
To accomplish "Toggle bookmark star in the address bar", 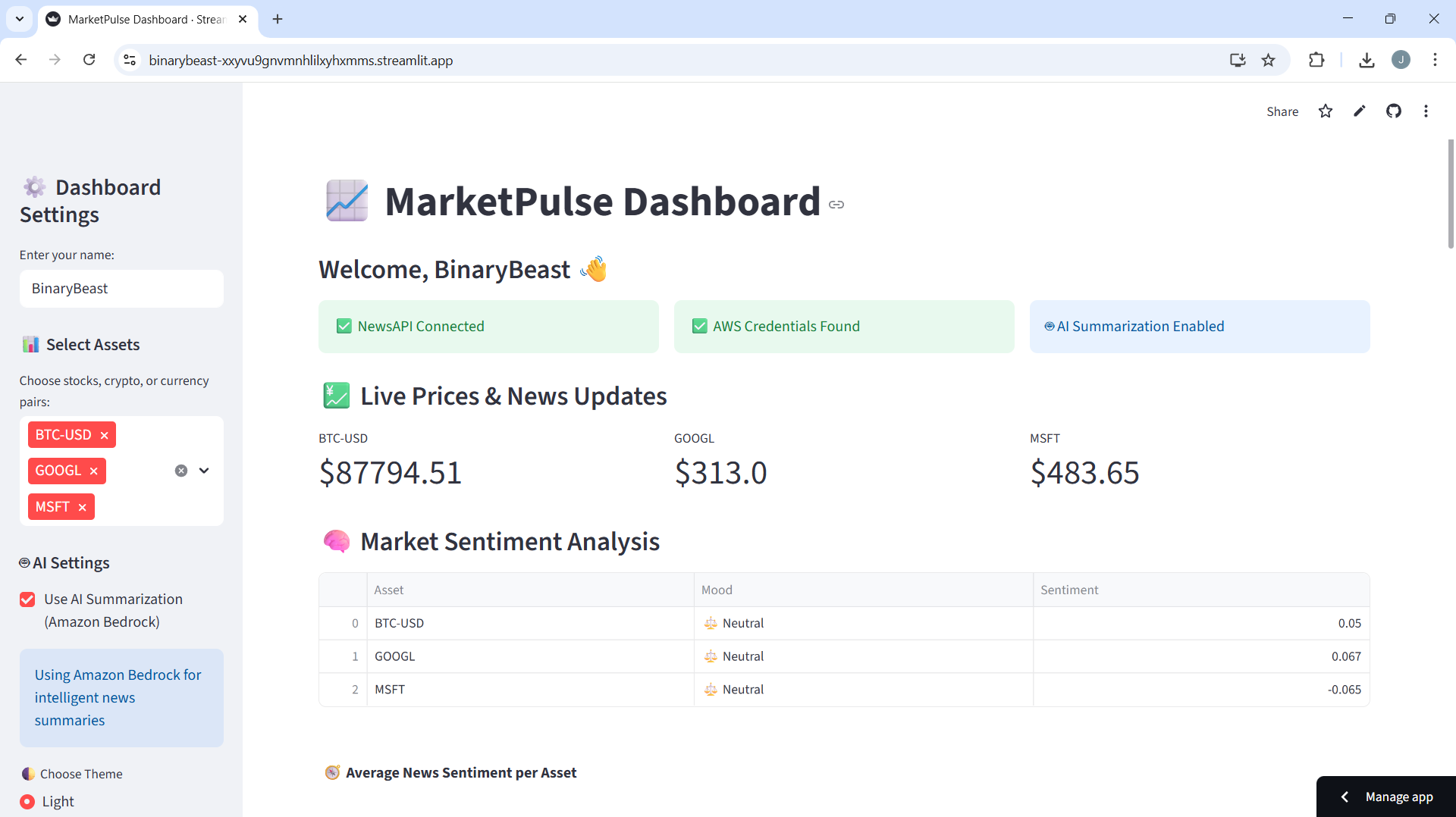I will (1269, 60).
